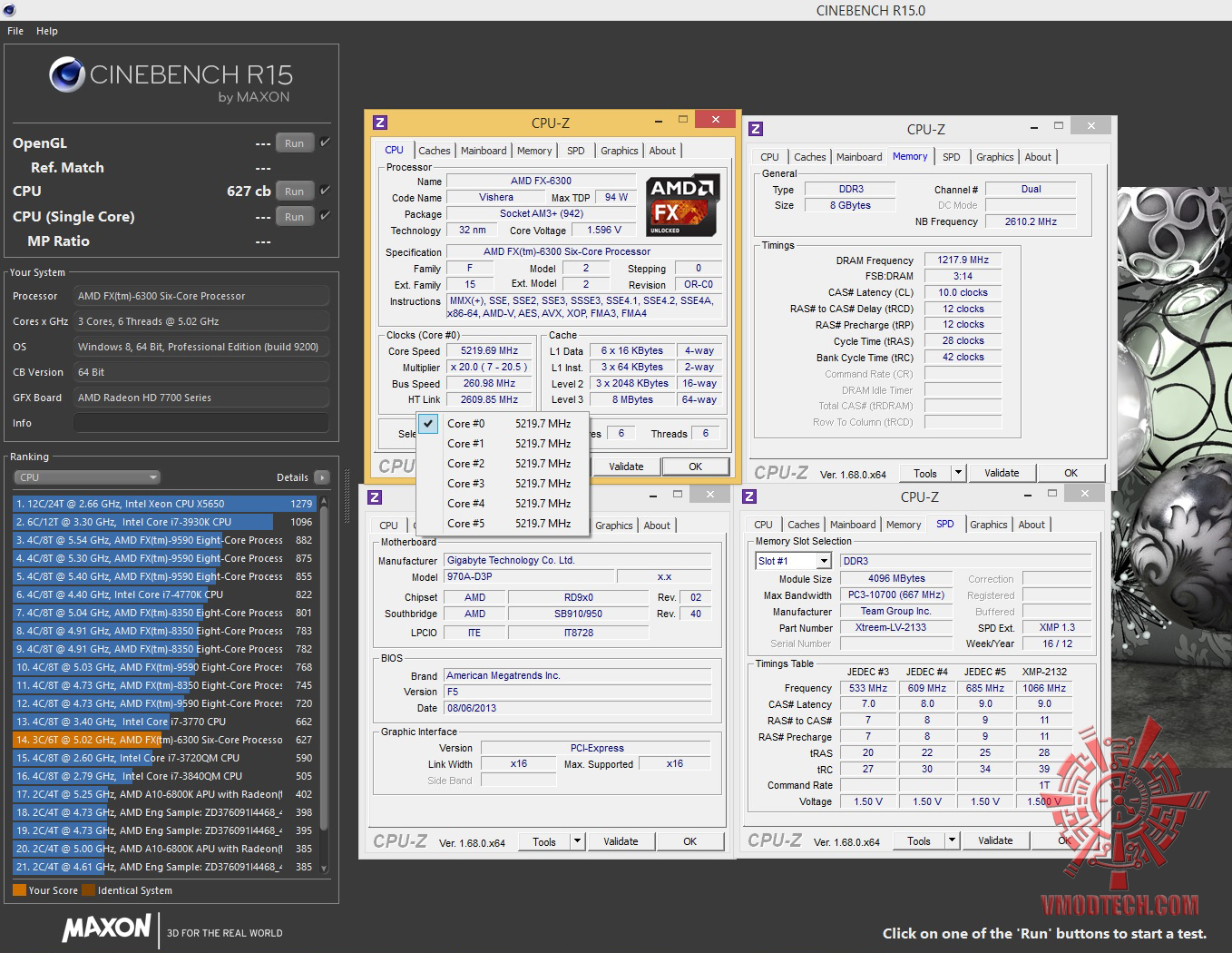Image resolution: width=1232 pixels, height=953 pixels.
Task: Select the Intel Core i7-3770 ranking row
Action: point(164,722)
